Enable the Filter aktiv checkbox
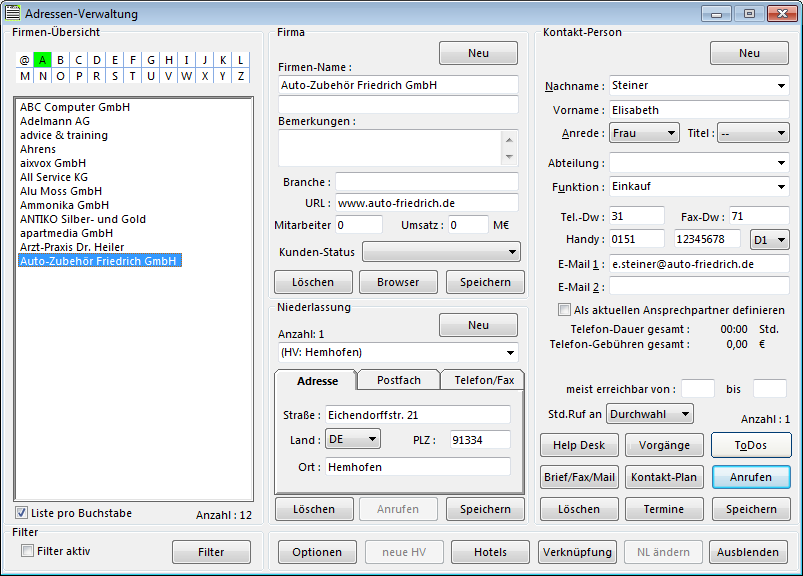The height and width of the screenshot is (576, 803). (x=28, y=551)
